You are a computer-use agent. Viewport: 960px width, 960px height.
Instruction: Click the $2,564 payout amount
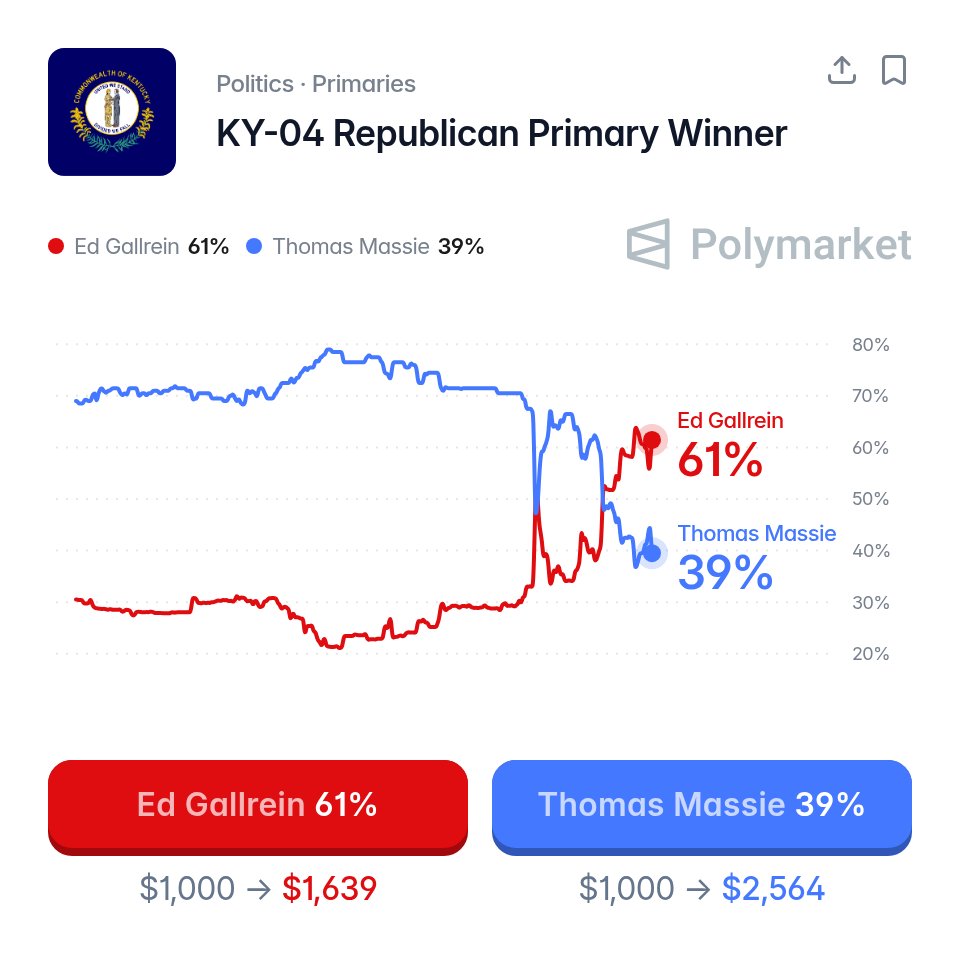click(773, 888)
